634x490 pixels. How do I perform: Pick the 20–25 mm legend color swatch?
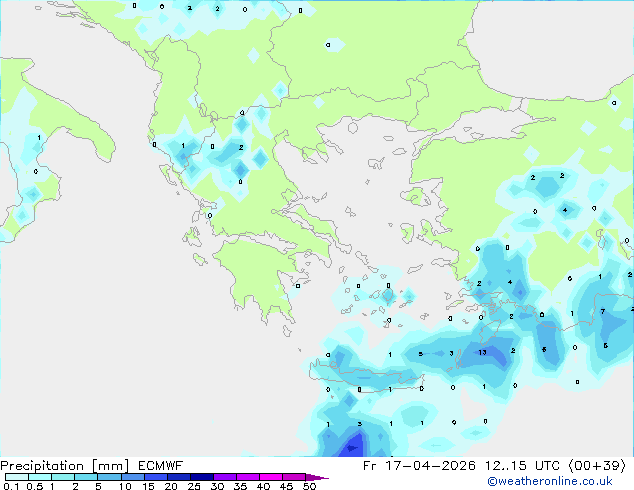179,477
